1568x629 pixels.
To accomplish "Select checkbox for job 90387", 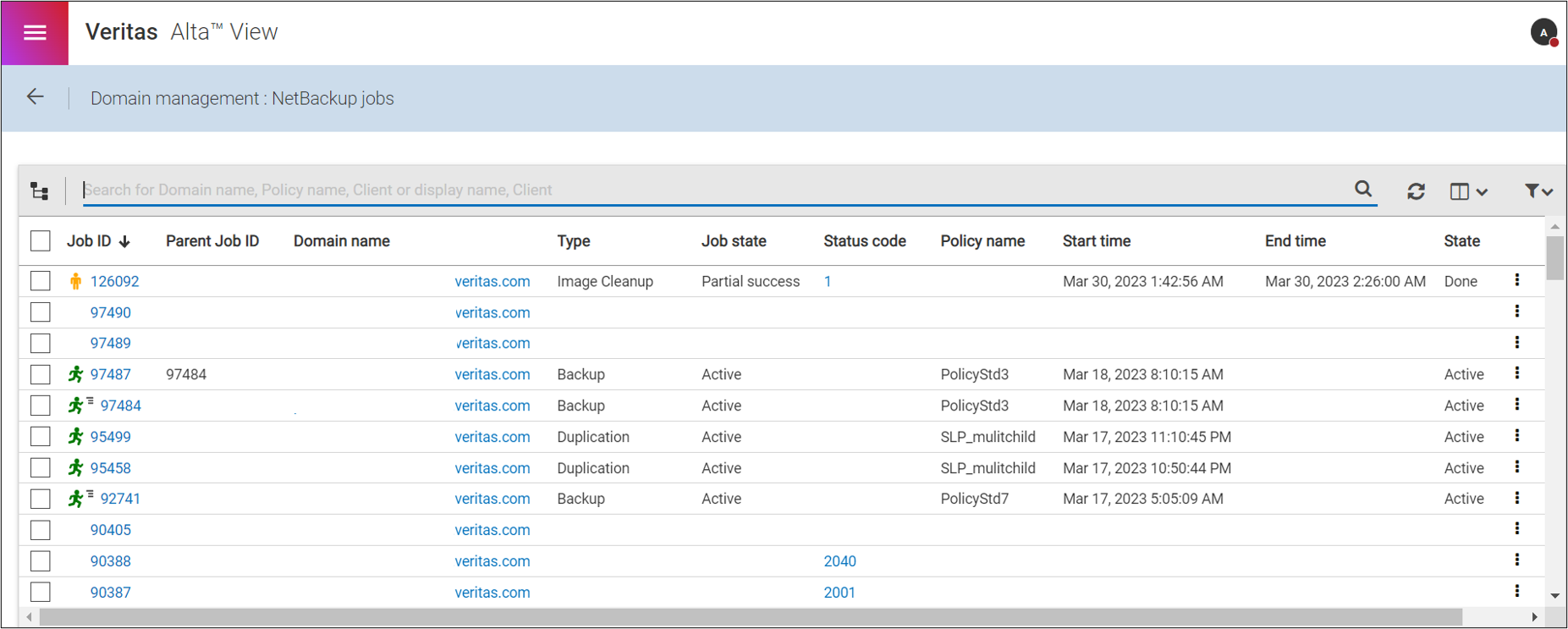I will coord(41,592).
